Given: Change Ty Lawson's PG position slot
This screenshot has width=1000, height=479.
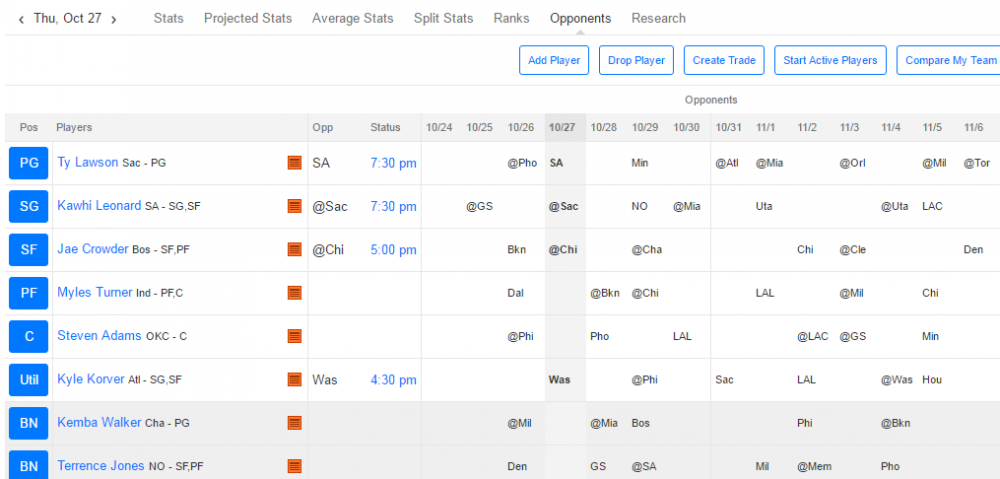Looking at the screenshot, I should click(x=28, y=163).
